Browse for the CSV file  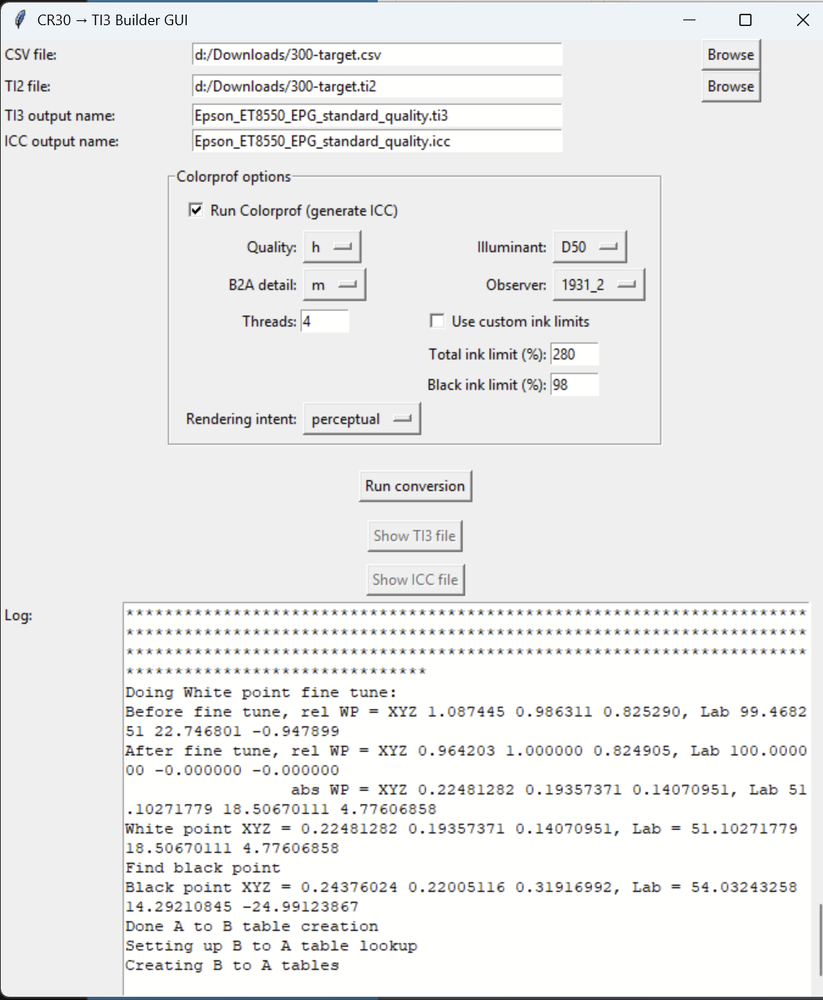[730, 55]
